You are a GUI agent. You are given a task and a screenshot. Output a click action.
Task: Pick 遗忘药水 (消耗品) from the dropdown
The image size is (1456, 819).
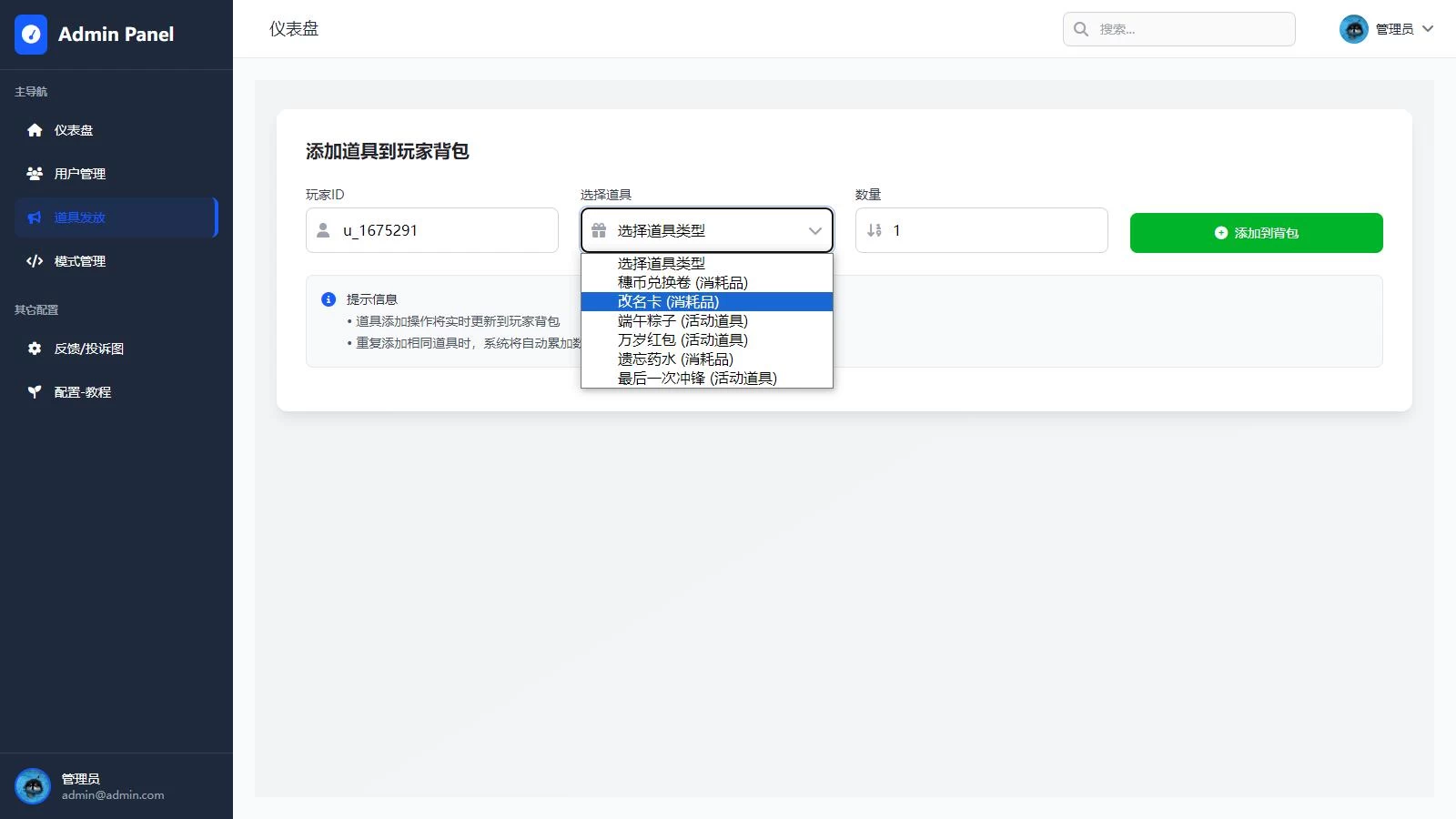675,359
